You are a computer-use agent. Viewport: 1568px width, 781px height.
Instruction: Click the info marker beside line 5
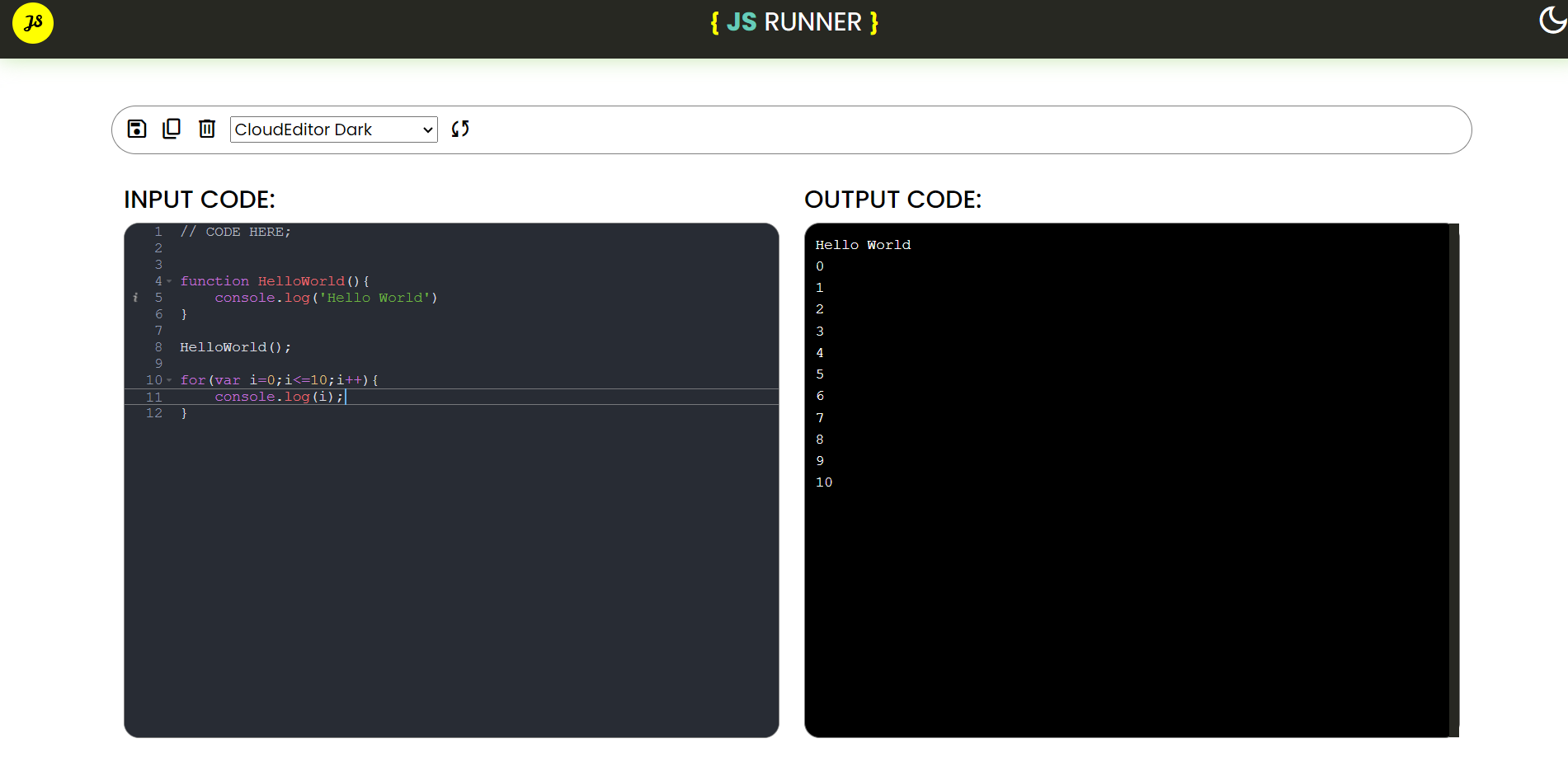[x=135, y=298]
